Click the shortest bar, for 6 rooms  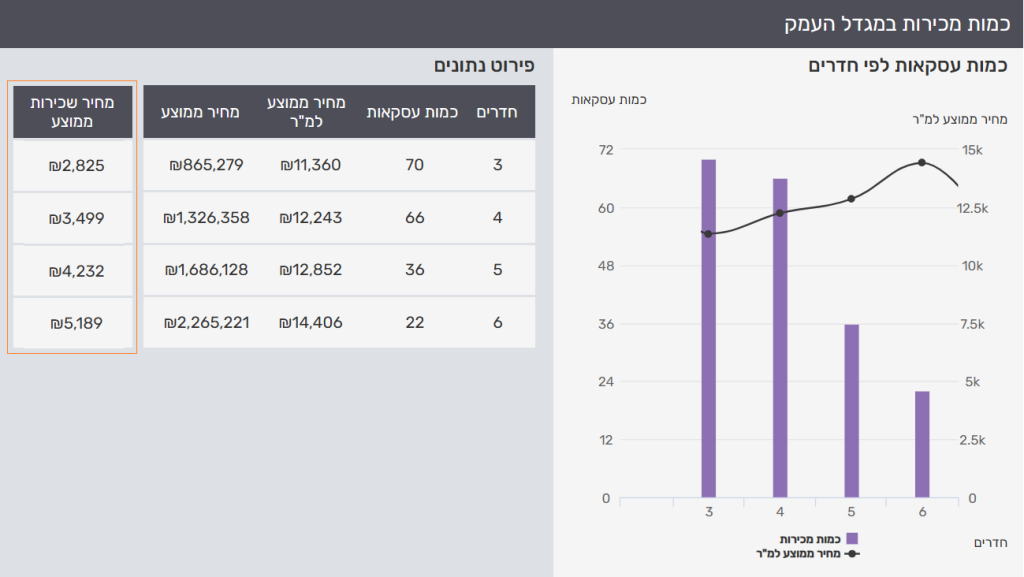[922, 444]
